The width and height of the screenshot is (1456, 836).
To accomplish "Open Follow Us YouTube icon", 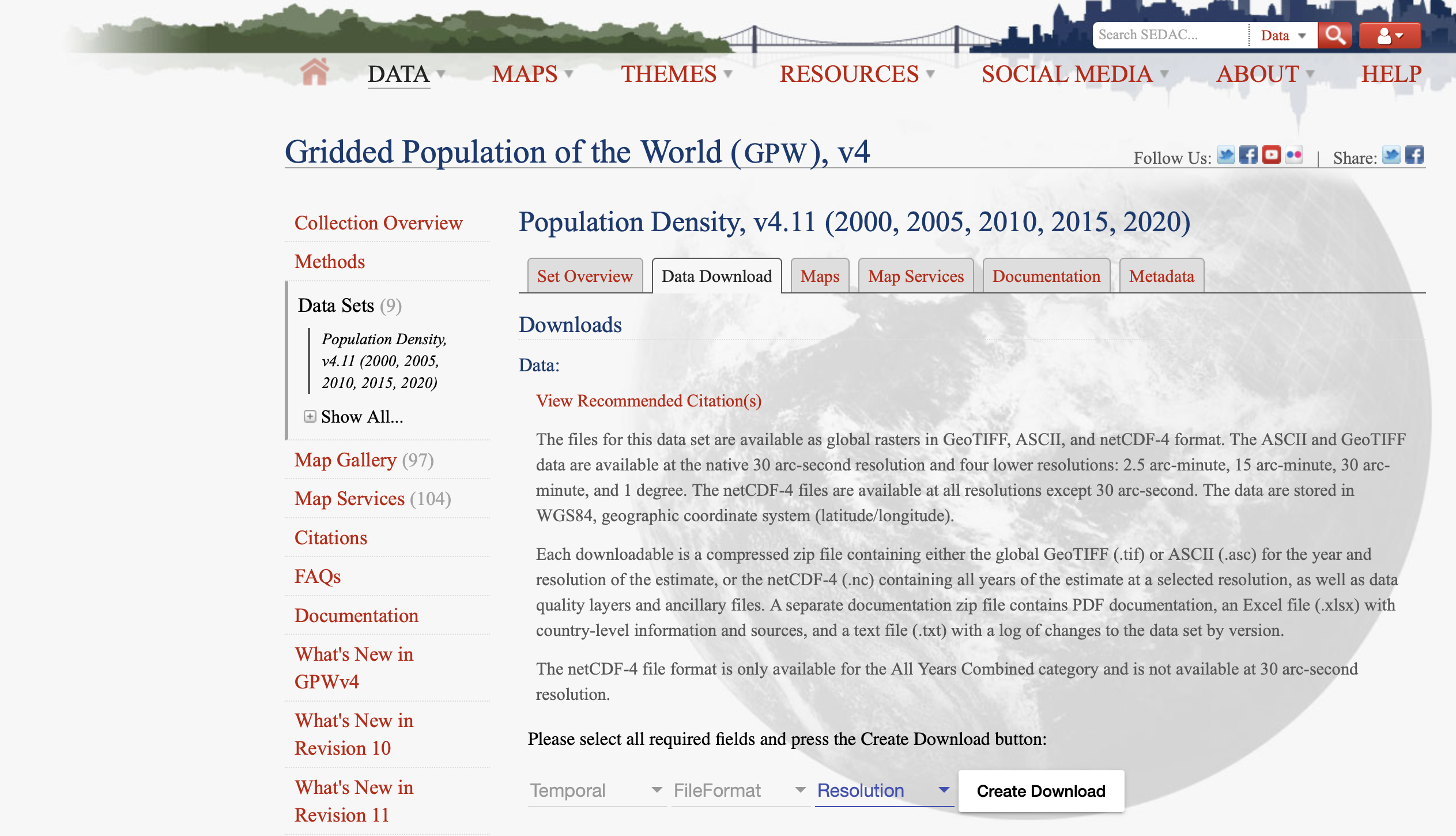I will point(1271,155).
